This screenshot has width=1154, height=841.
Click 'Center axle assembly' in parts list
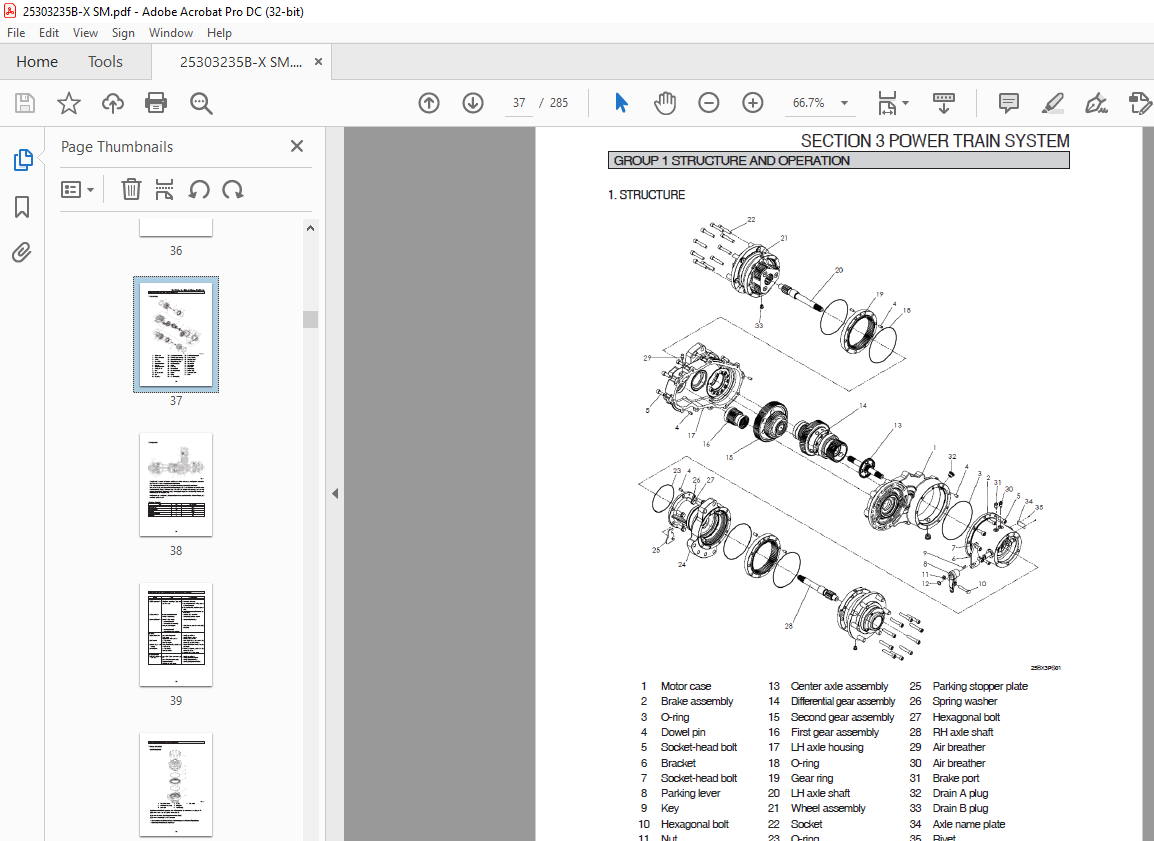click(x=839, y=686)
